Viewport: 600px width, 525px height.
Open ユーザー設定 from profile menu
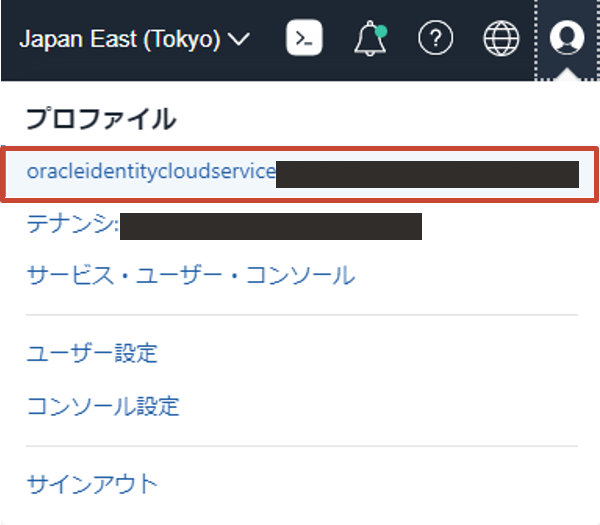coord(92,352)
